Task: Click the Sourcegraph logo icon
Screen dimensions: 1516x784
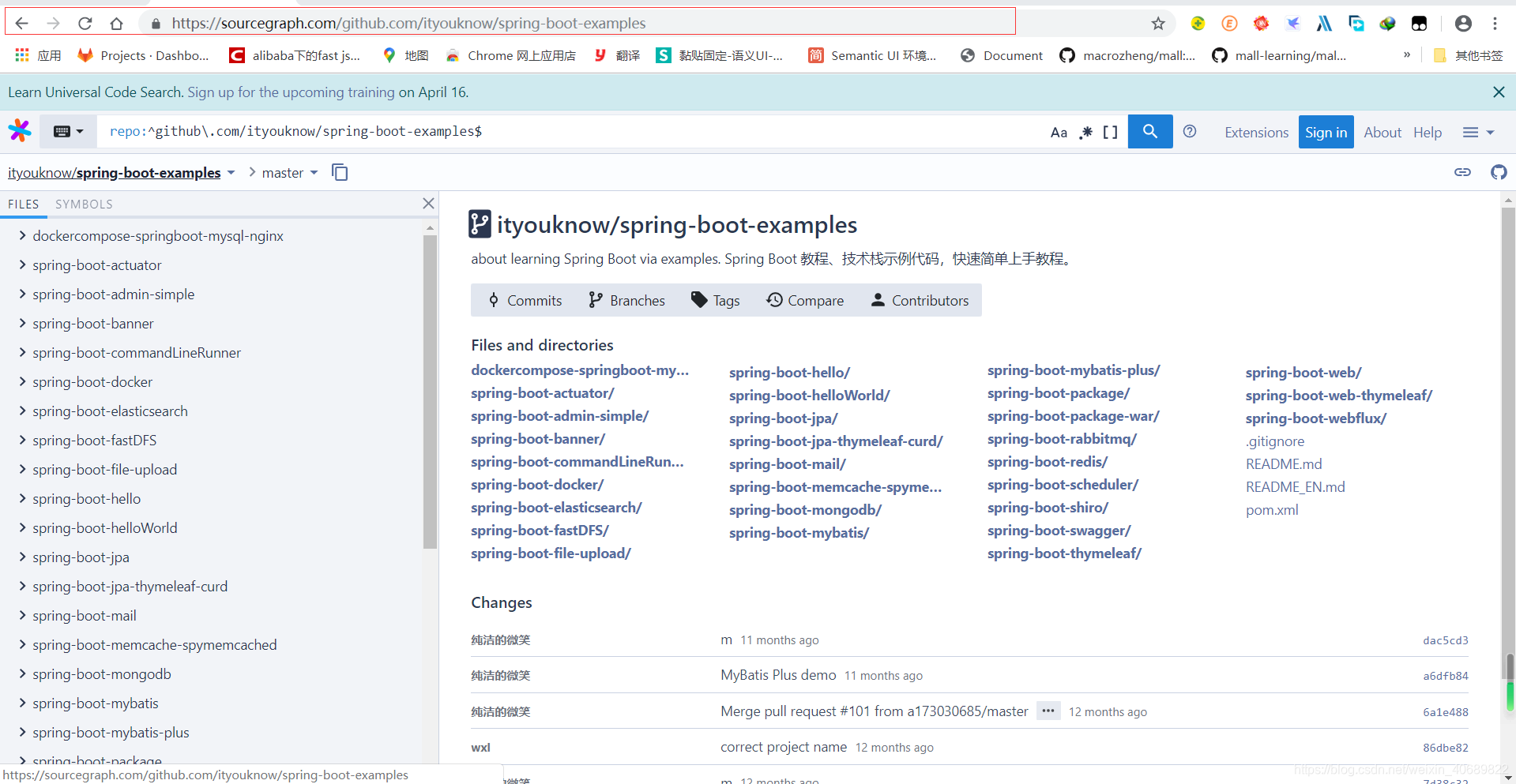Action: click(x=20, y=131)
